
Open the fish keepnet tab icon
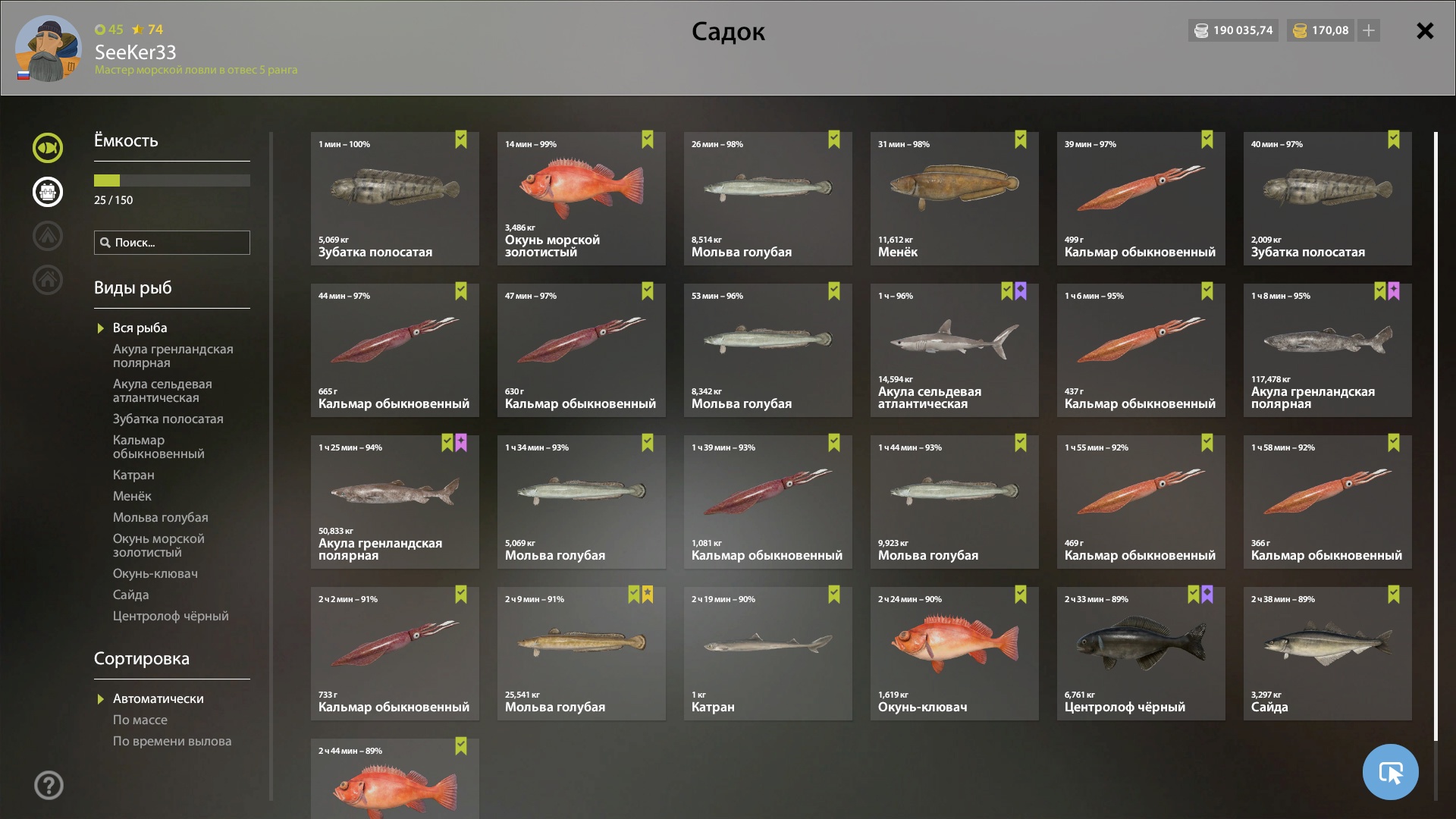tap(48, 148)
